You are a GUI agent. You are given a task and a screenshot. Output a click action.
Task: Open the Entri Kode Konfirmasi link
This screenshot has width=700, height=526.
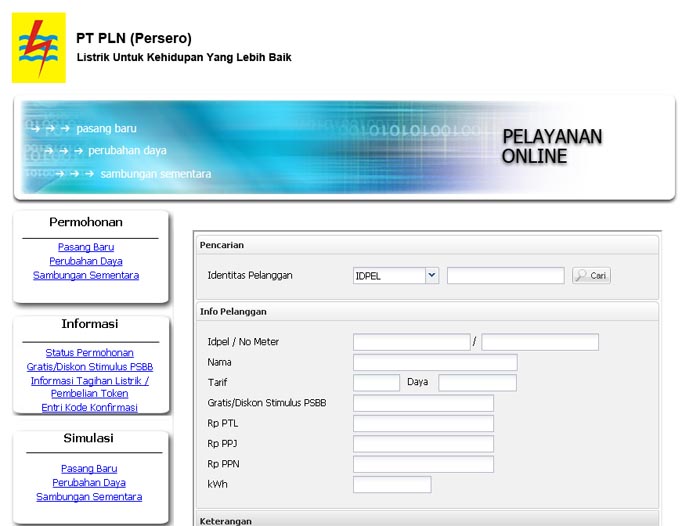[x=89, y=408]
